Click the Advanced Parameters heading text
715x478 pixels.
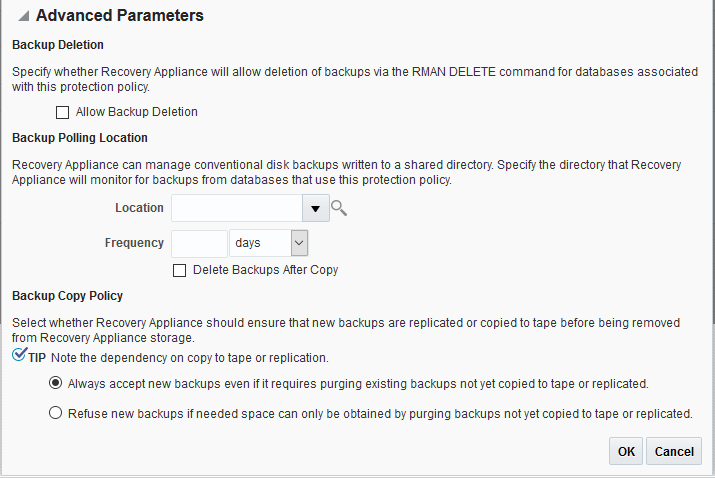tap(120, 16)
